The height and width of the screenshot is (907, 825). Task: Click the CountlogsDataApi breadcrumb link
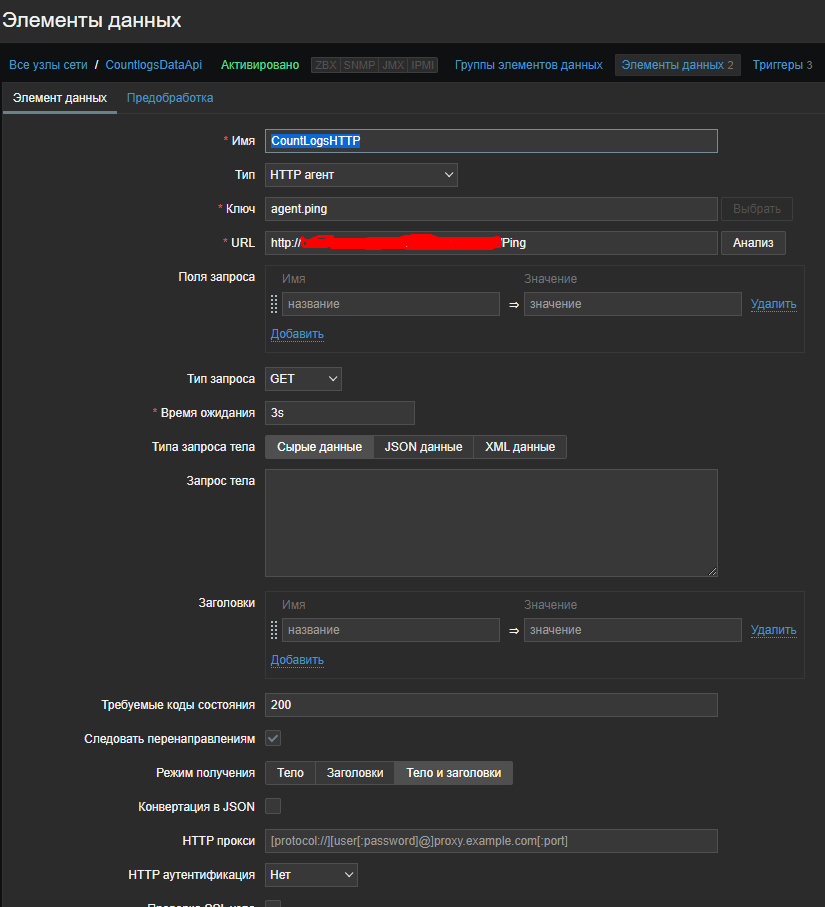point(153,63)
